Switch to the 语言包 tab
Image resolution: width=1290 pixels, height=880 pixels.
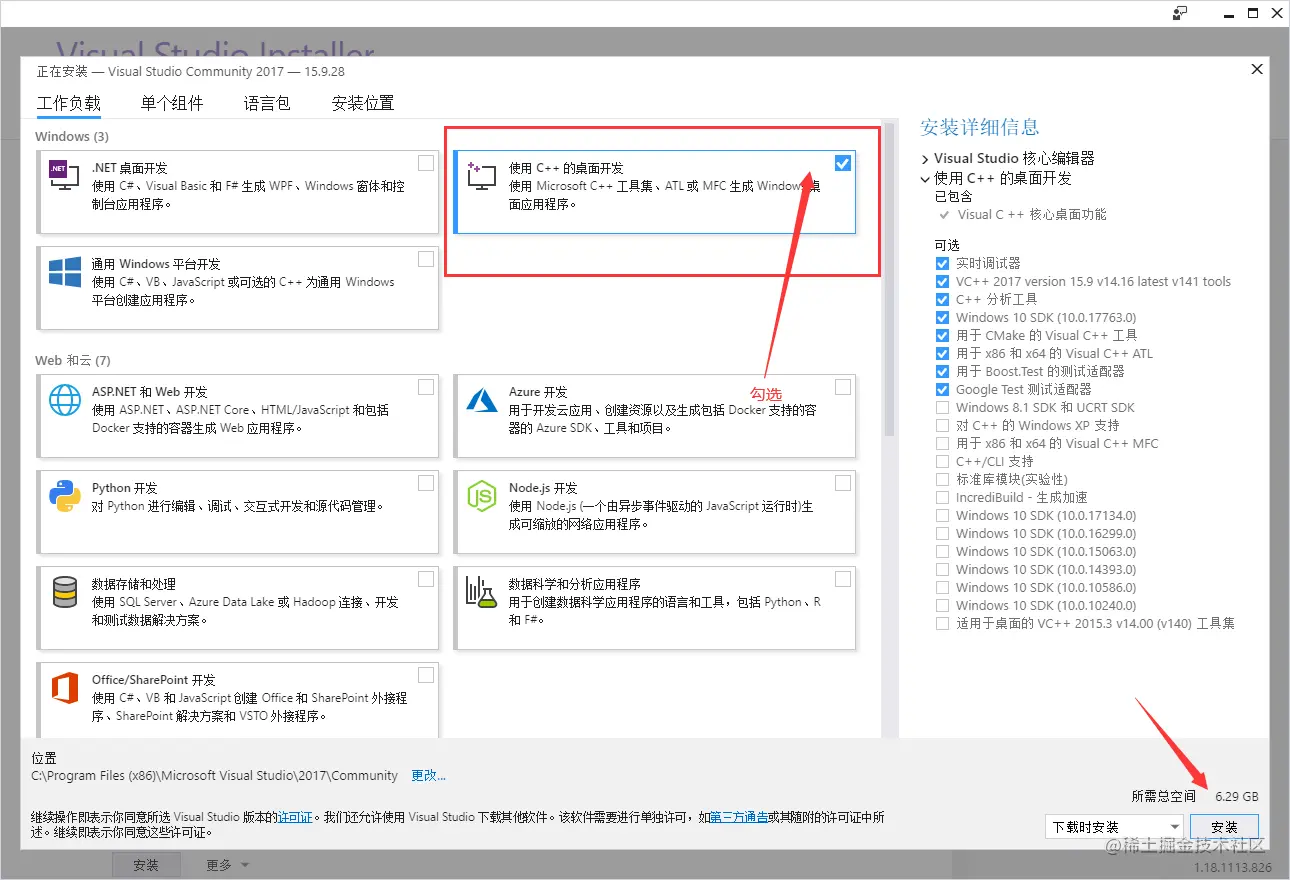(267, 103)
